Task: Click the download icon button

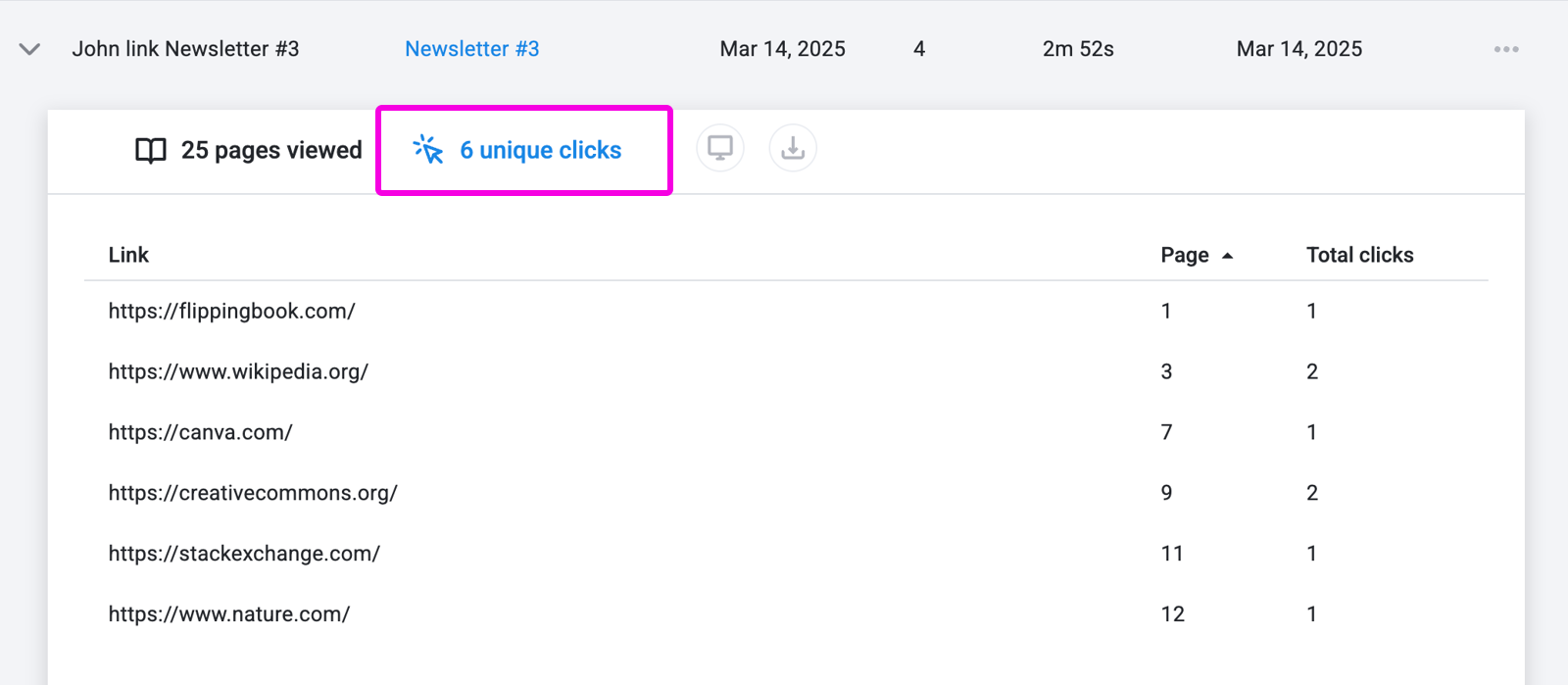Action: 793,148
